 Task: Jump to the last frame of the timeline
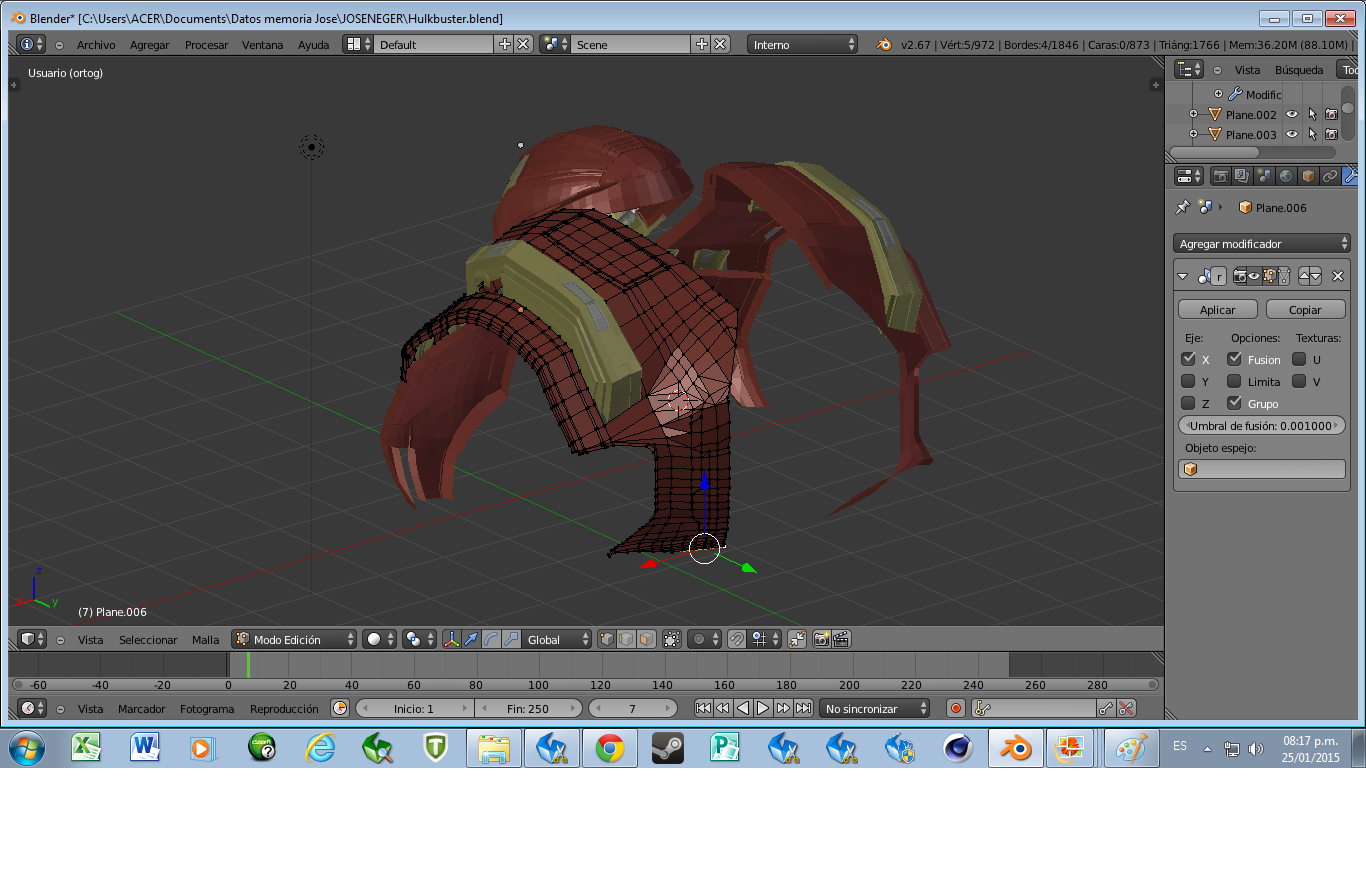[803, 708]
